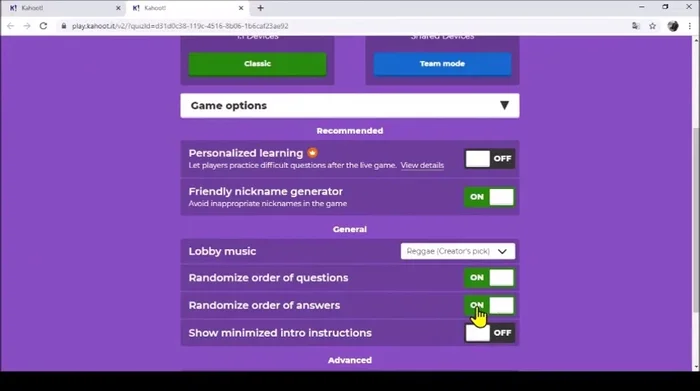Toggle Personalized learning switch
Viewport: 700px width, 391px height.
click(x=489, y=158)
